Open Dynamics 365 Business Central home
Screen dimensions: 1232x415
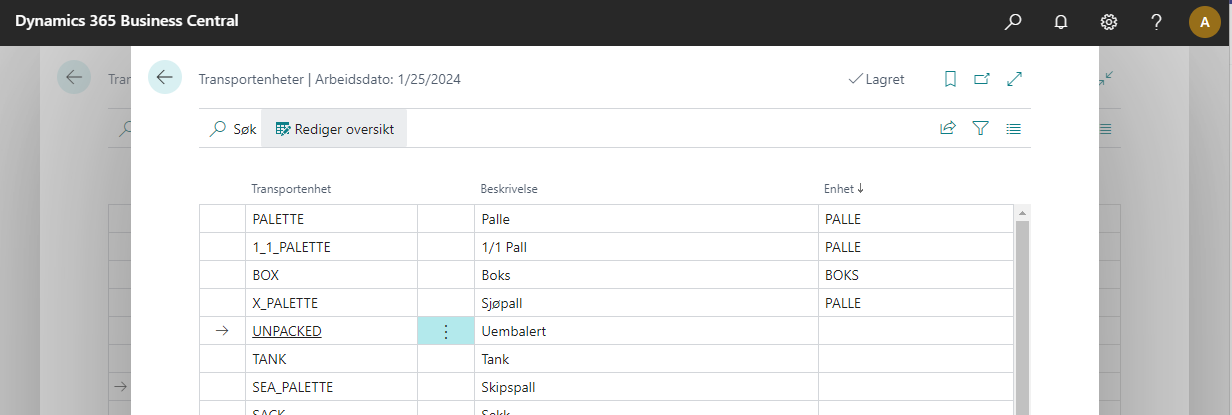(x=126, y=22)
